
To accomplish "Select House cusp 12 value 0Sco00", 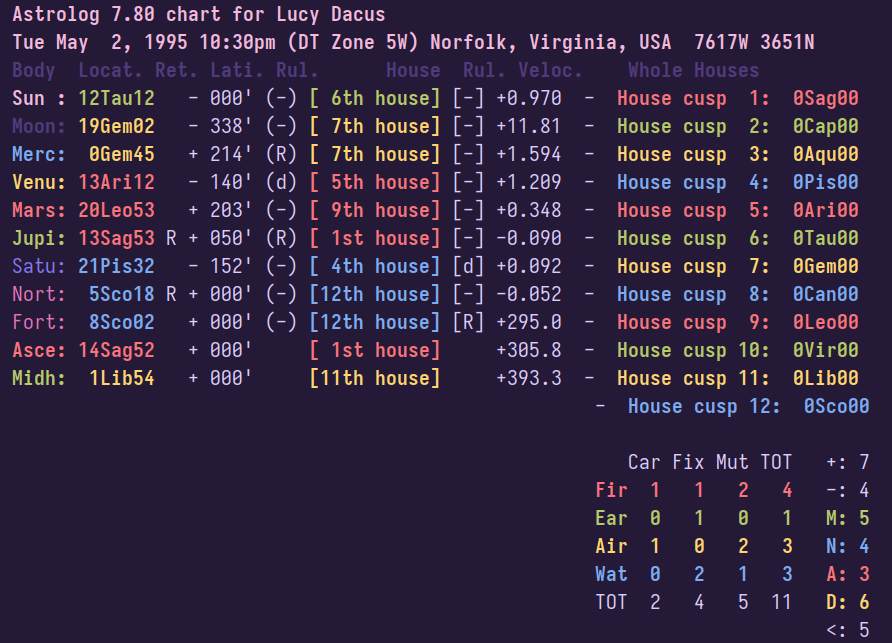I will tap(836, 407).
